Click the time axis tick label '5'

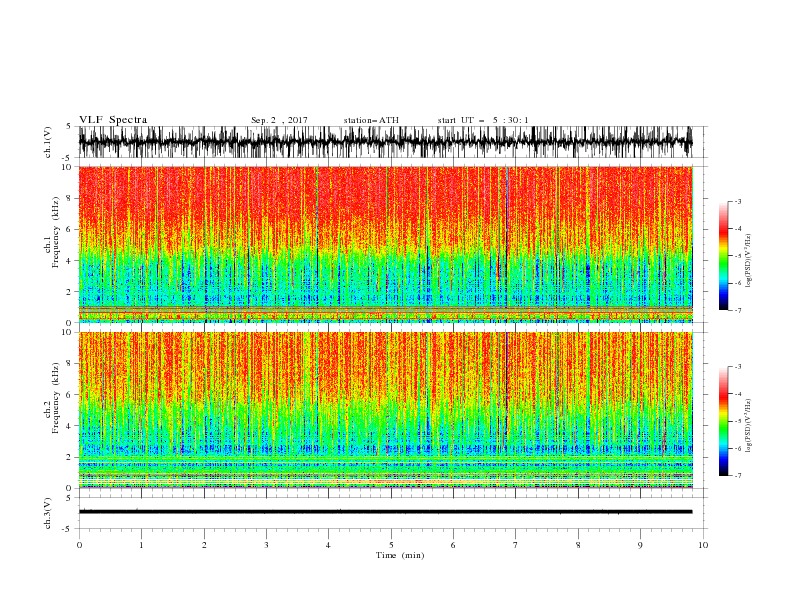[391, 545]
